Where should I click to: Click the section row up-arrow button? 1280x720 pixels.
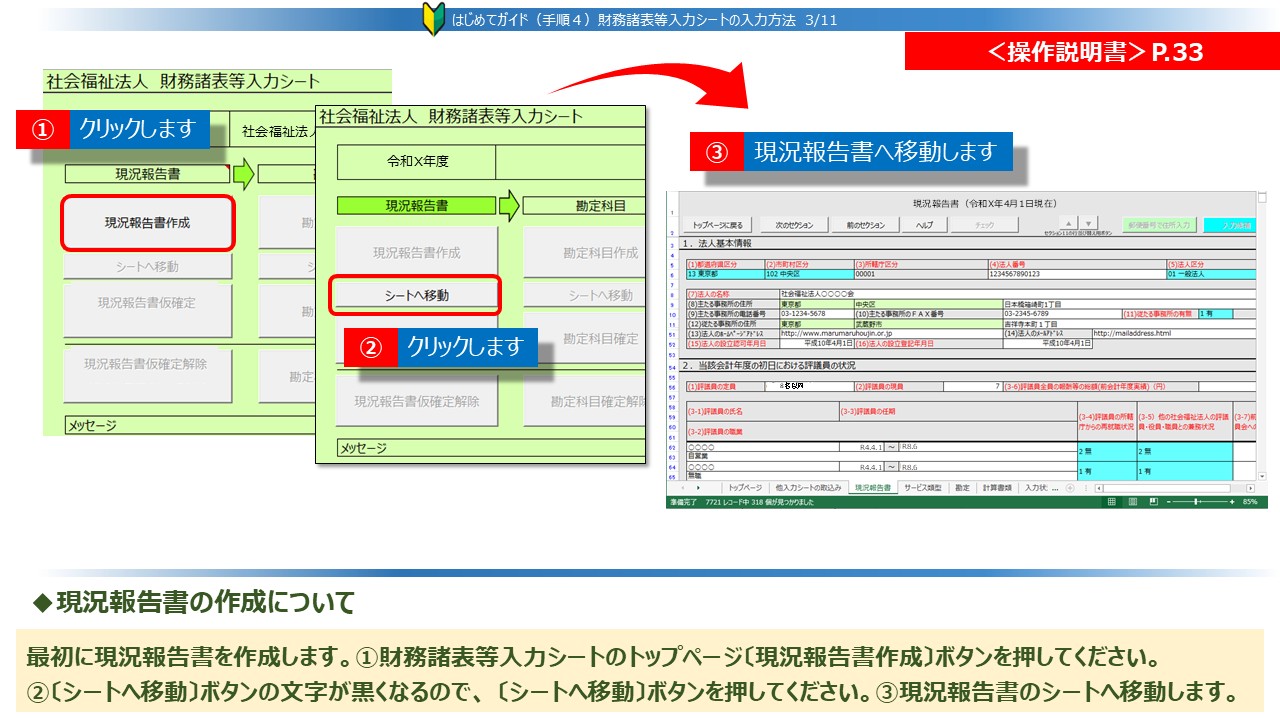[1068, 223]
